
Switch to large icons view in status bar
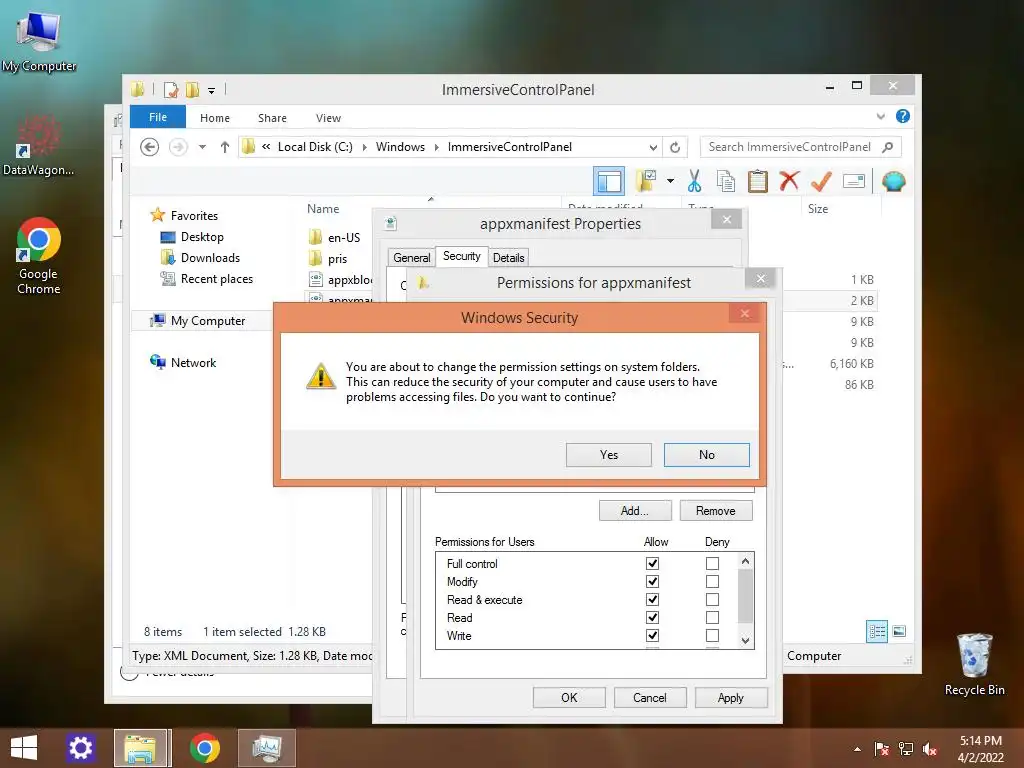(899, 631)
